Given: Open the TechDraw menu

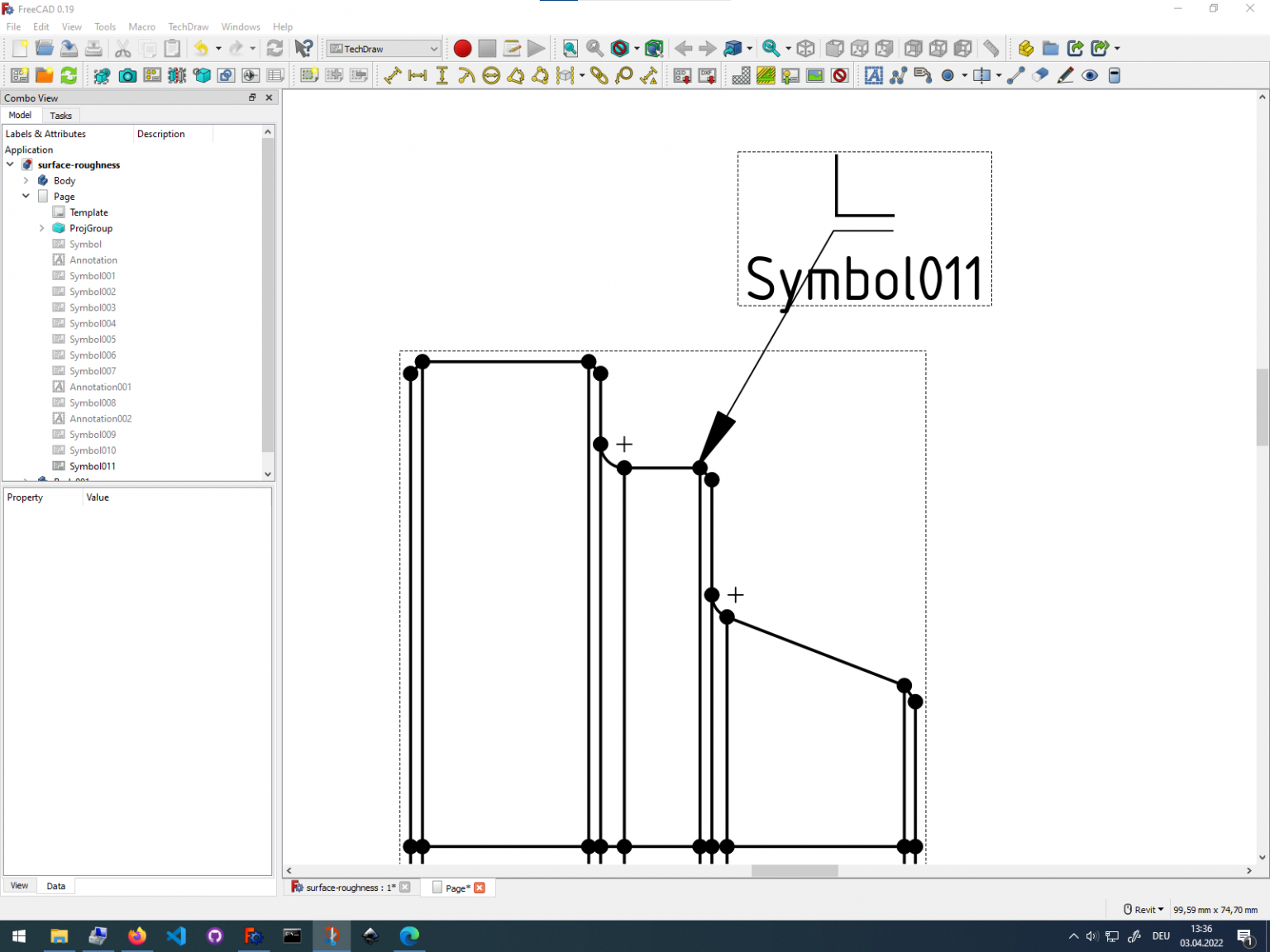Looking at the screenshot, I should pos(188,26).
